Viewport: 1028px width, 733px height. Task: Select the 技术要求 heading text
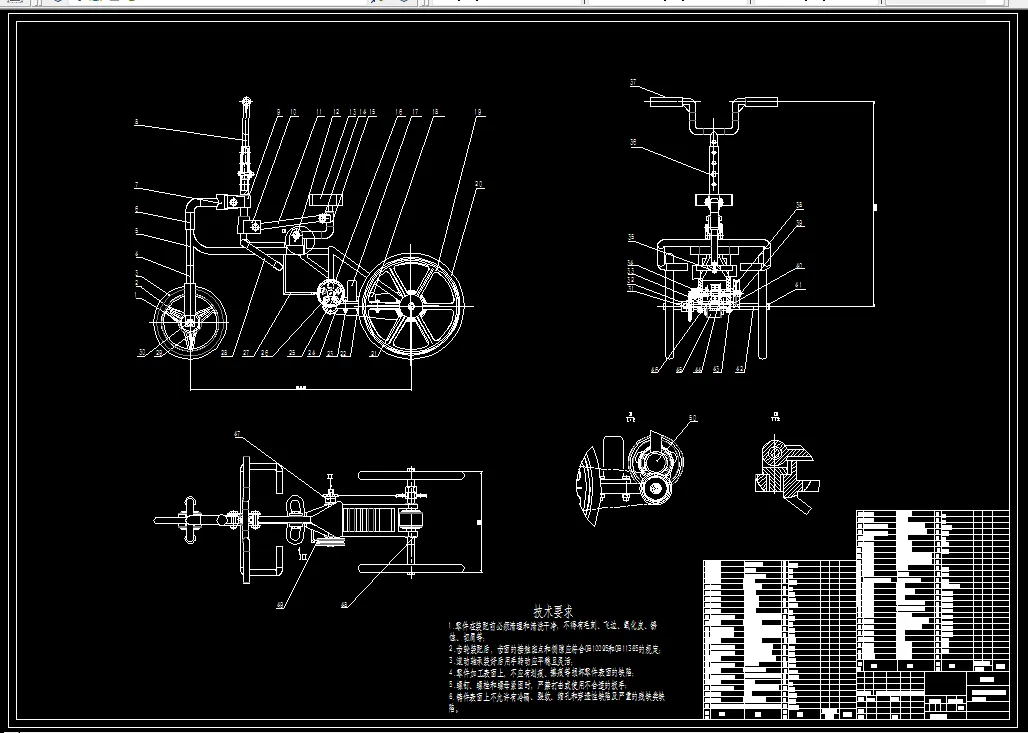click(553, 612)
